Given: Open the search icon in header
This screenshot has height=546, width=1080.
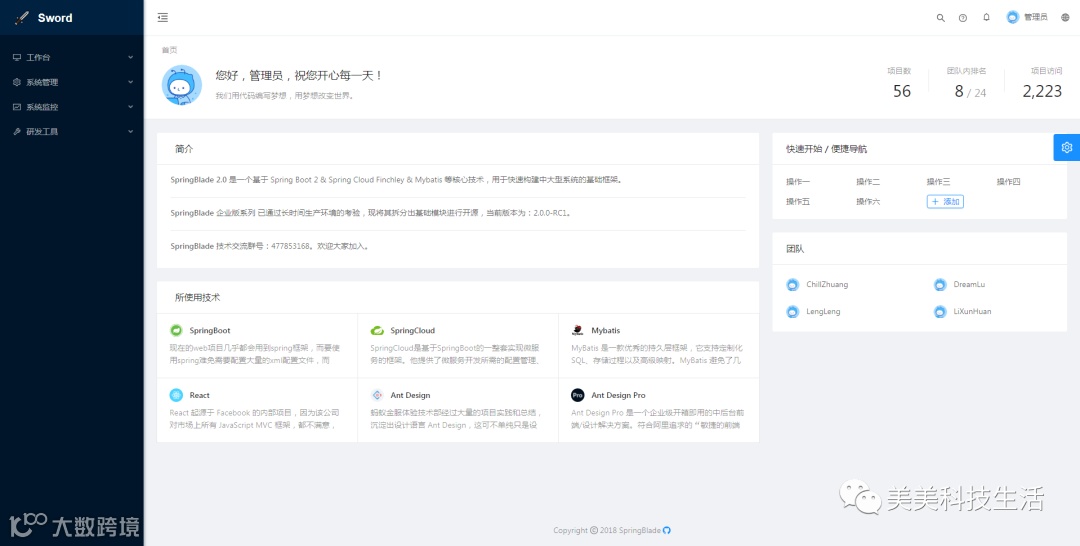Looking at the screenshot, I should [941, 18].
